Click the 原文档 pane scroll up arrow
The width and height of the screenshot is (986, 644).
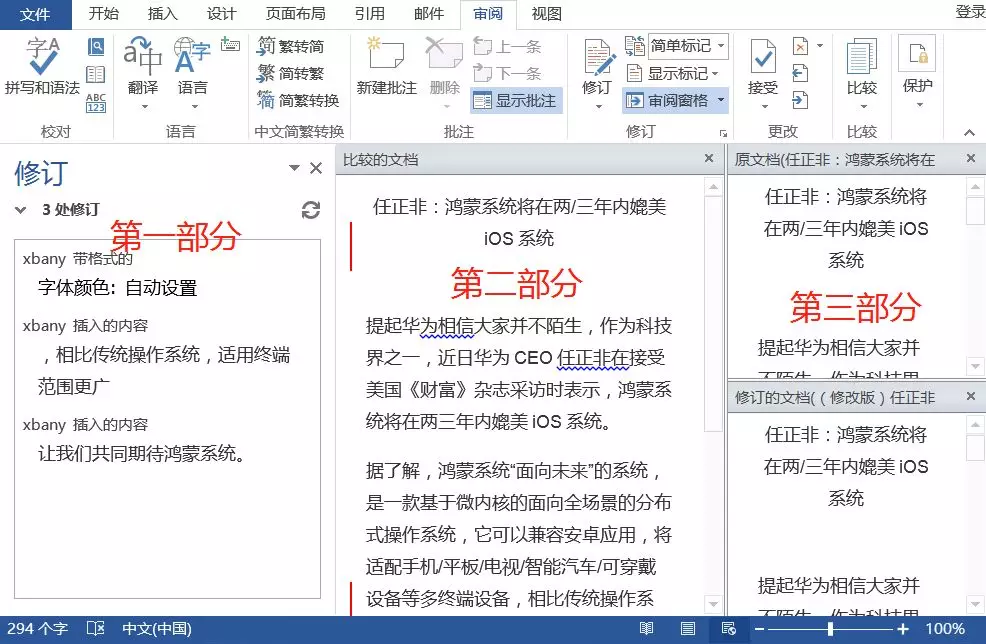click(x=975, y=187)
